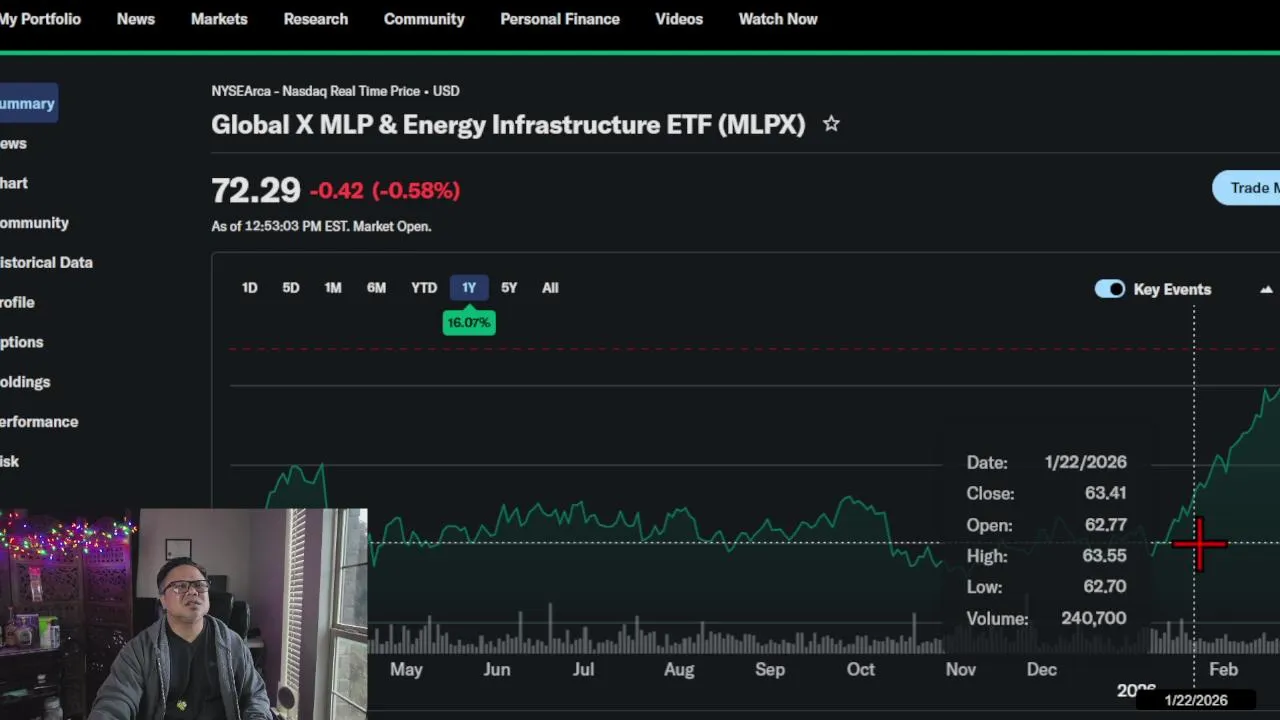Open the News menu
The width and height of the screenshot is (1280, 720).
(x=136, y=19)
